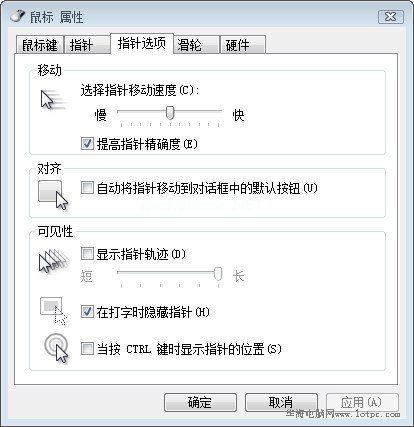Click the 应用 button
The image size is (414, 427).
point(362,402)
